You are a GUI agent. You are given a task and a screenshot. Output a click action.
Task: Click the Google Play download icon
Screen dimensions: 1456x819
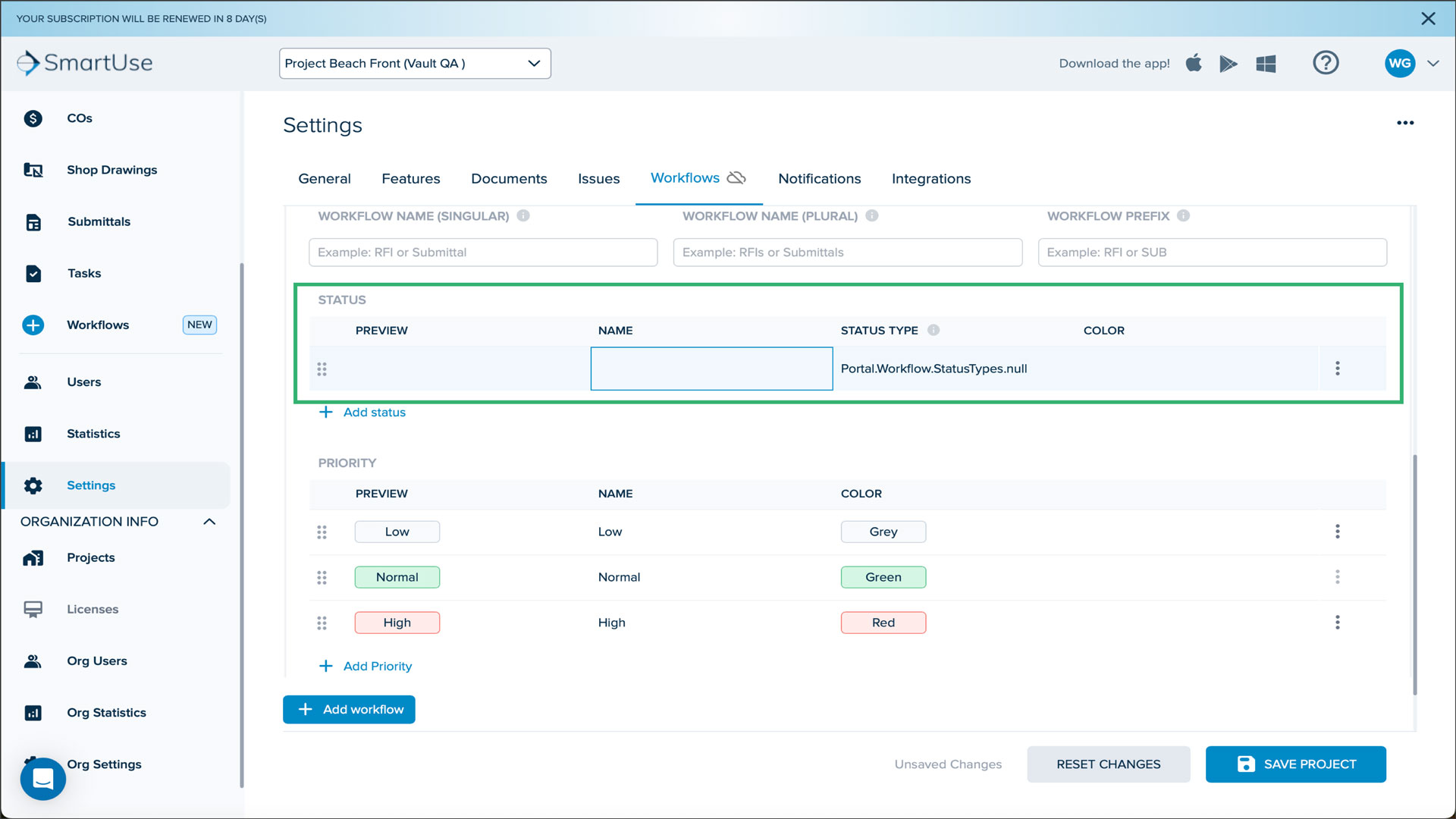[x=1228, y=63]
